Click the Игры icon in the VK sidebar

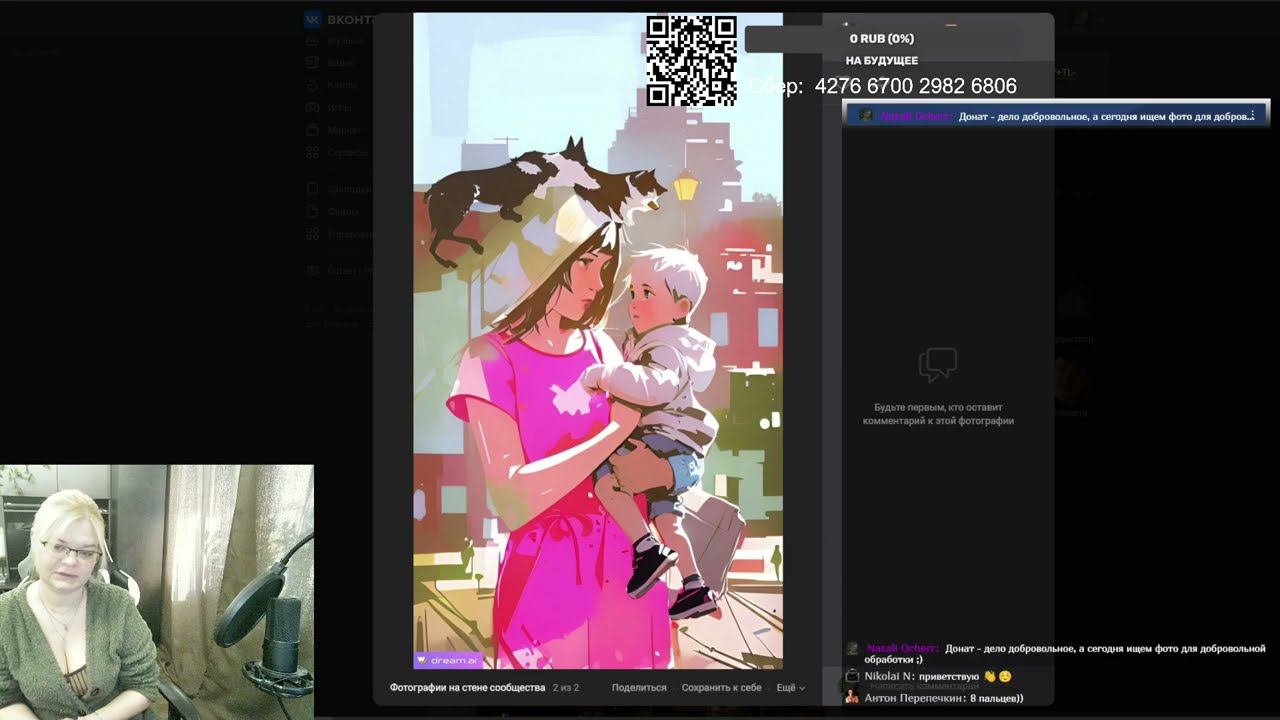click(312, 107)
